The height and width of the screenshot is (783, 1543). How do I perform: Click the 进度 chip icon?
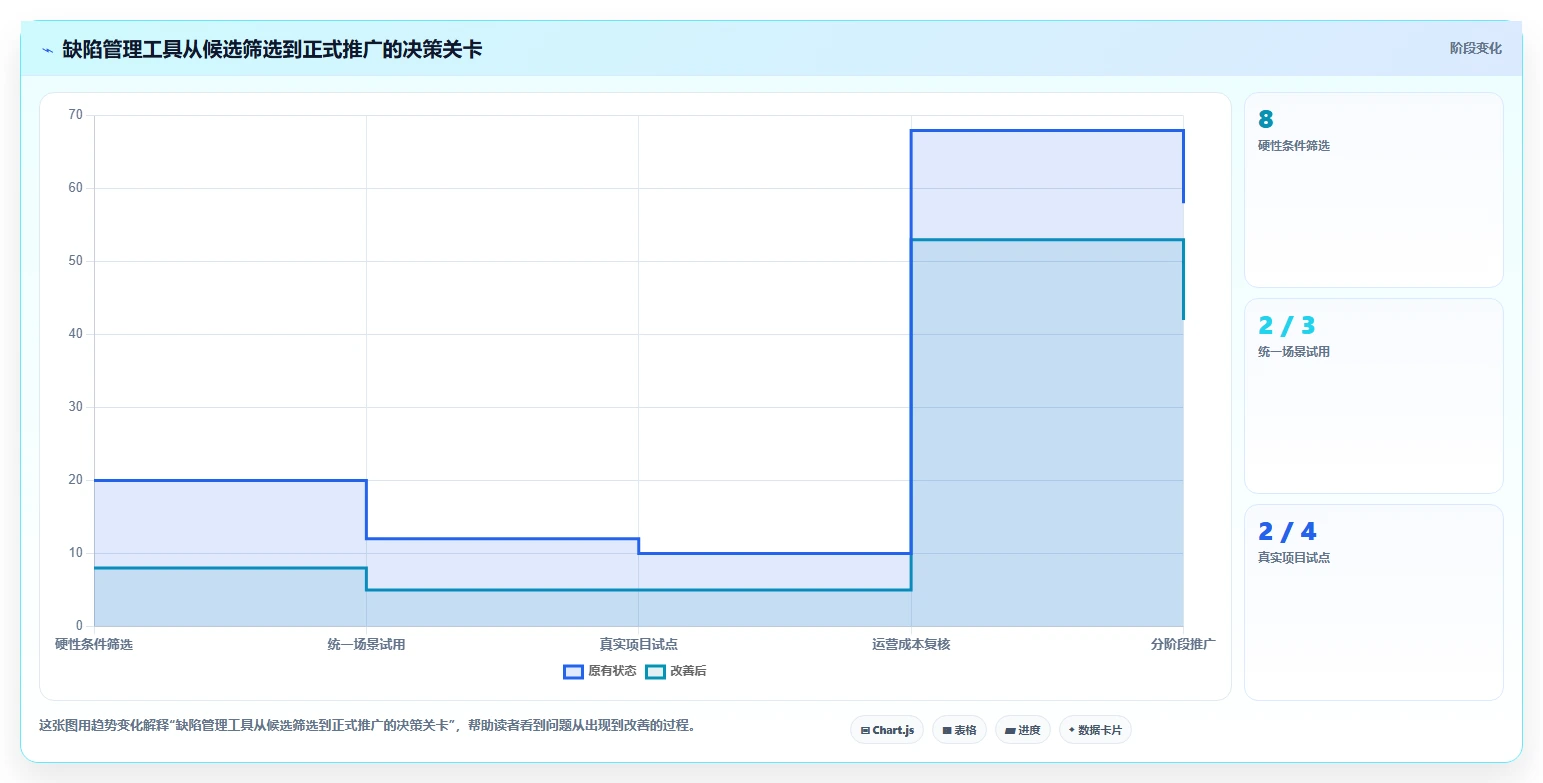tap(1010, 731)
